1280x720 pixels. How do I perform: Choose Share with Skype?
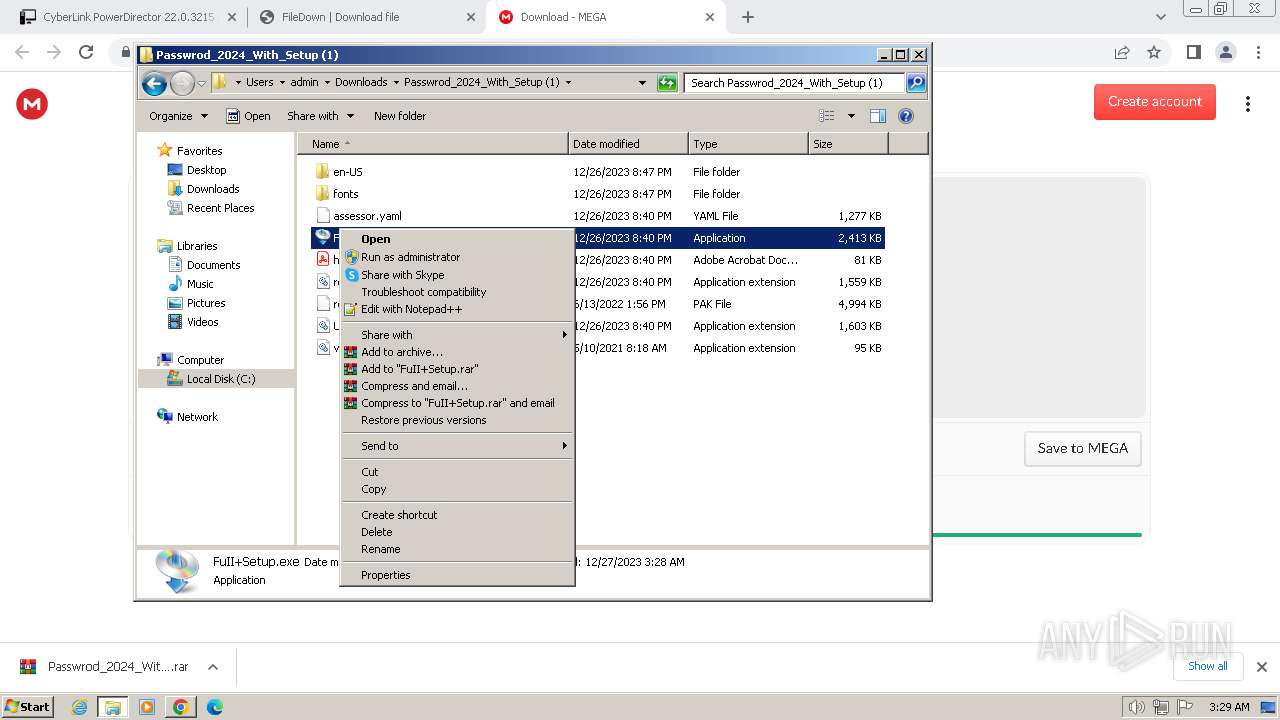click(x=457, y=275)
